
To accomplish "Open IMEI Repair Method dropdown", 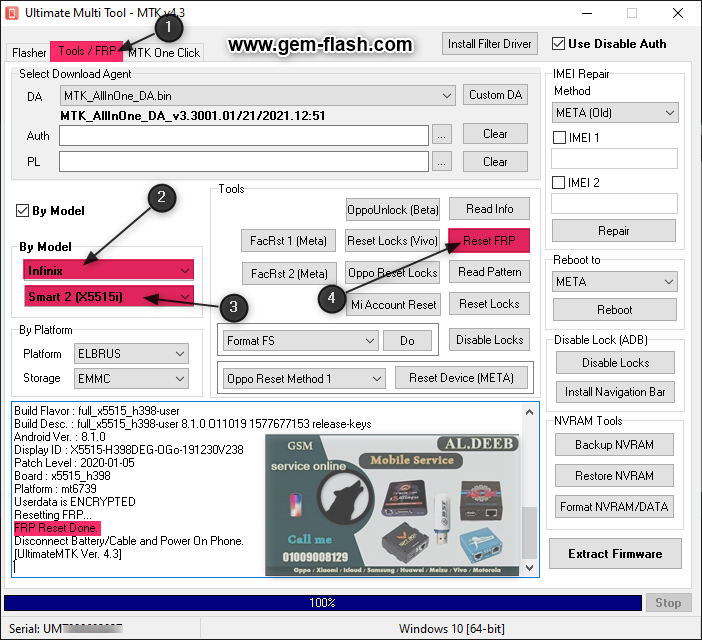I will pyautogui.click(x=615, y=113).
